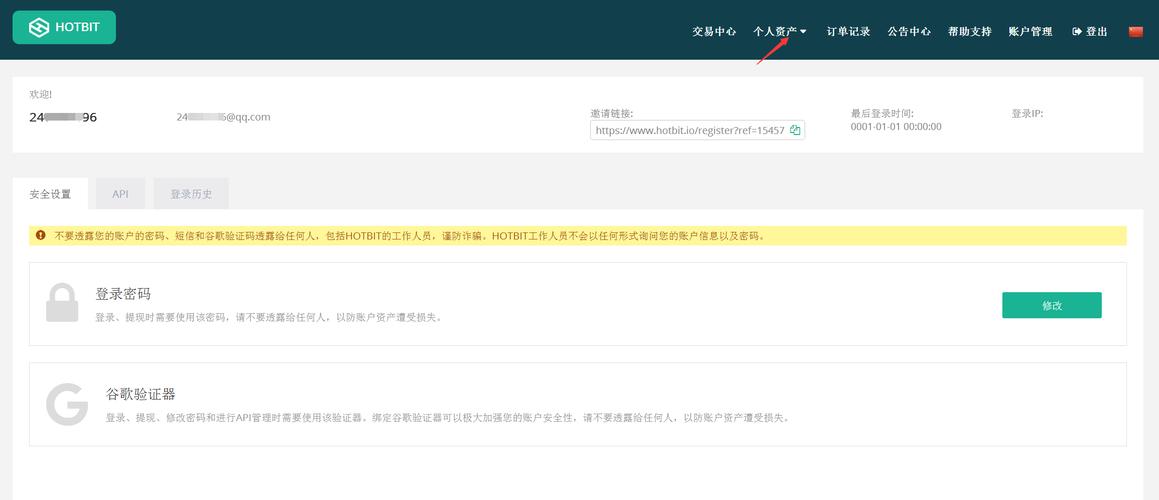
Task: Open the 公告中心 menu item
Action: click(x=909, y=31)
